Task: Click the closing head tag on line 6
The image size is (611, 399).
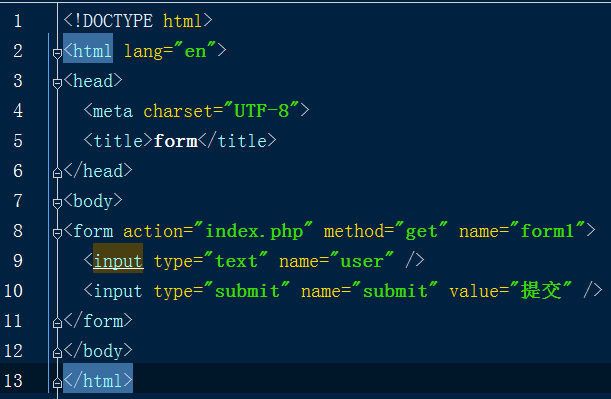Action: (98, 171)
